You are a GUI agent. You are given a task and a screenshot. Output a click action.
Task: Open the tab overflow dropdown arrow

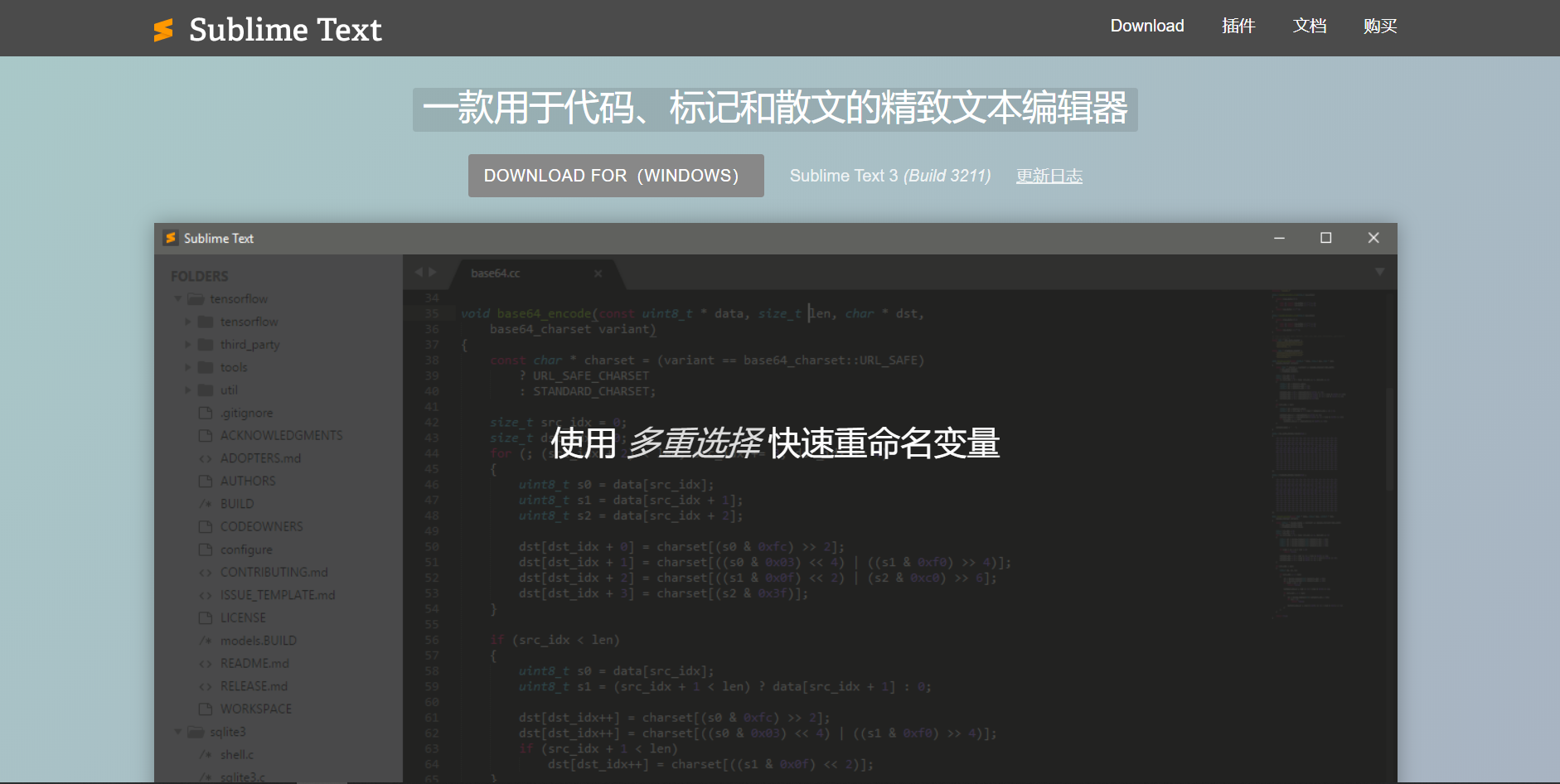1379,271
